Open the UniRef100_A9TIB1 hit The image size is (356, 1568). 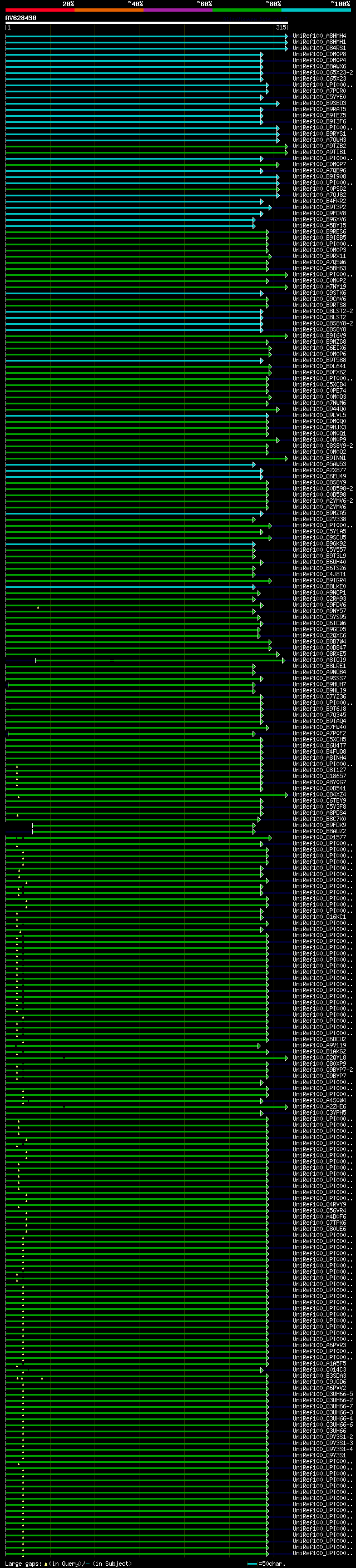pos(319,152)
